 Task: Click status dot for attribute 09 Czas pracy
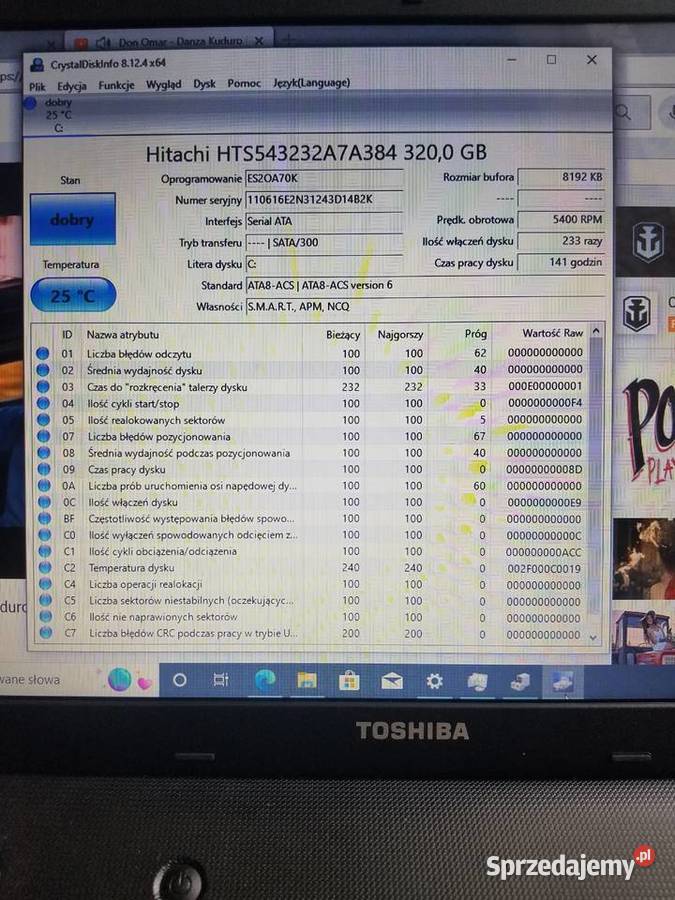tap(44, 469)
